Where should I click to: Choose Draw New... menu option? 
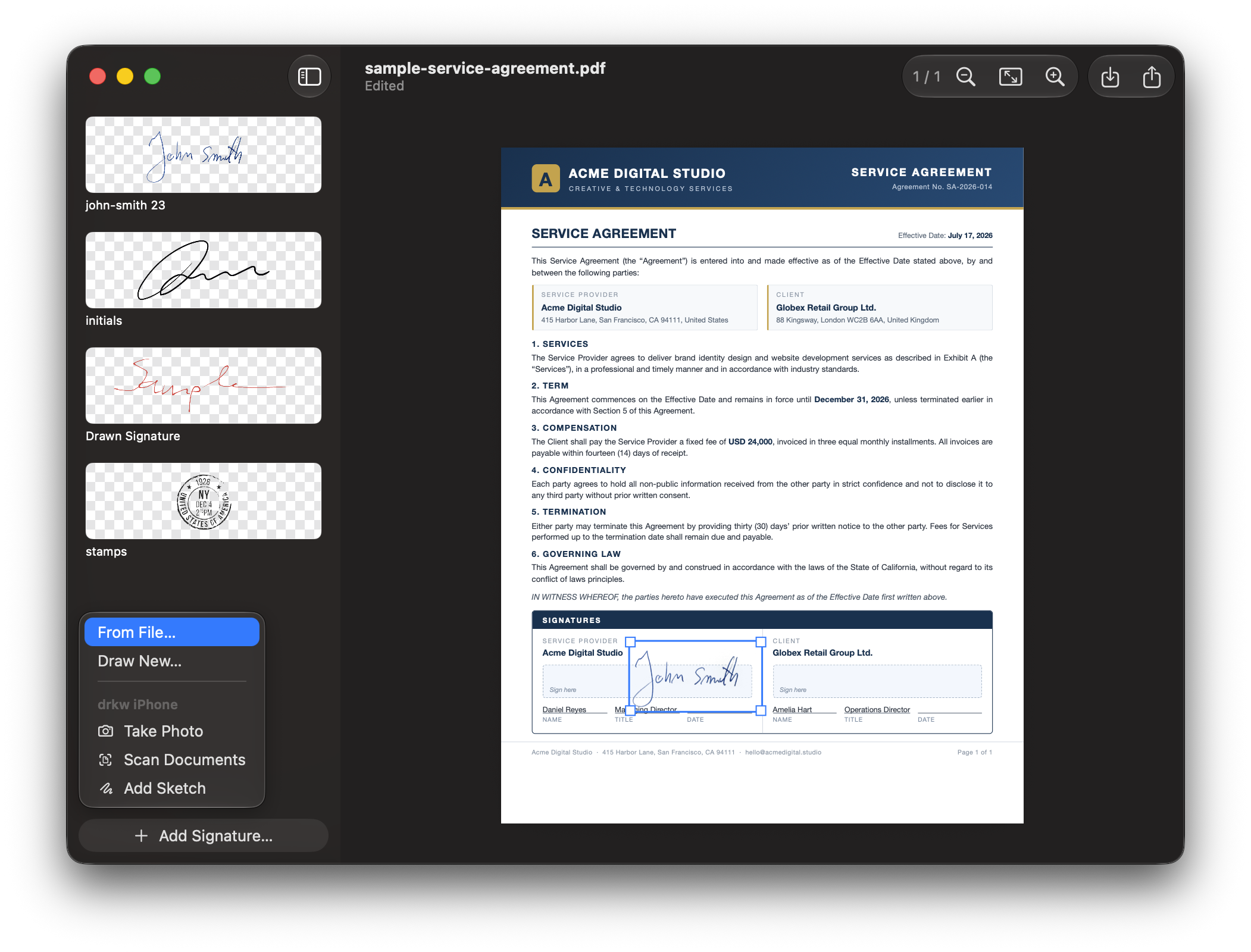172,661
